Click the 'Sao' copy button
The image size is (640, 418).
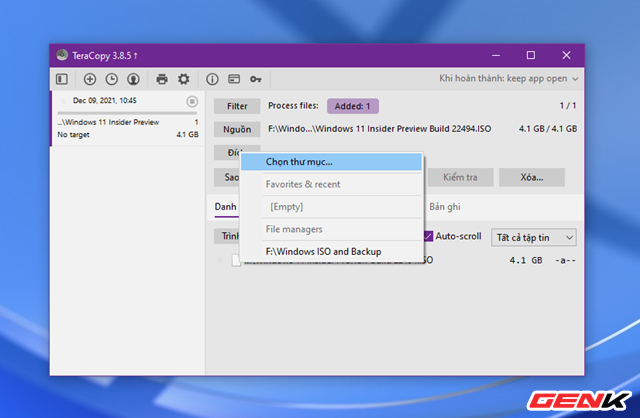[x=227, y=177]
